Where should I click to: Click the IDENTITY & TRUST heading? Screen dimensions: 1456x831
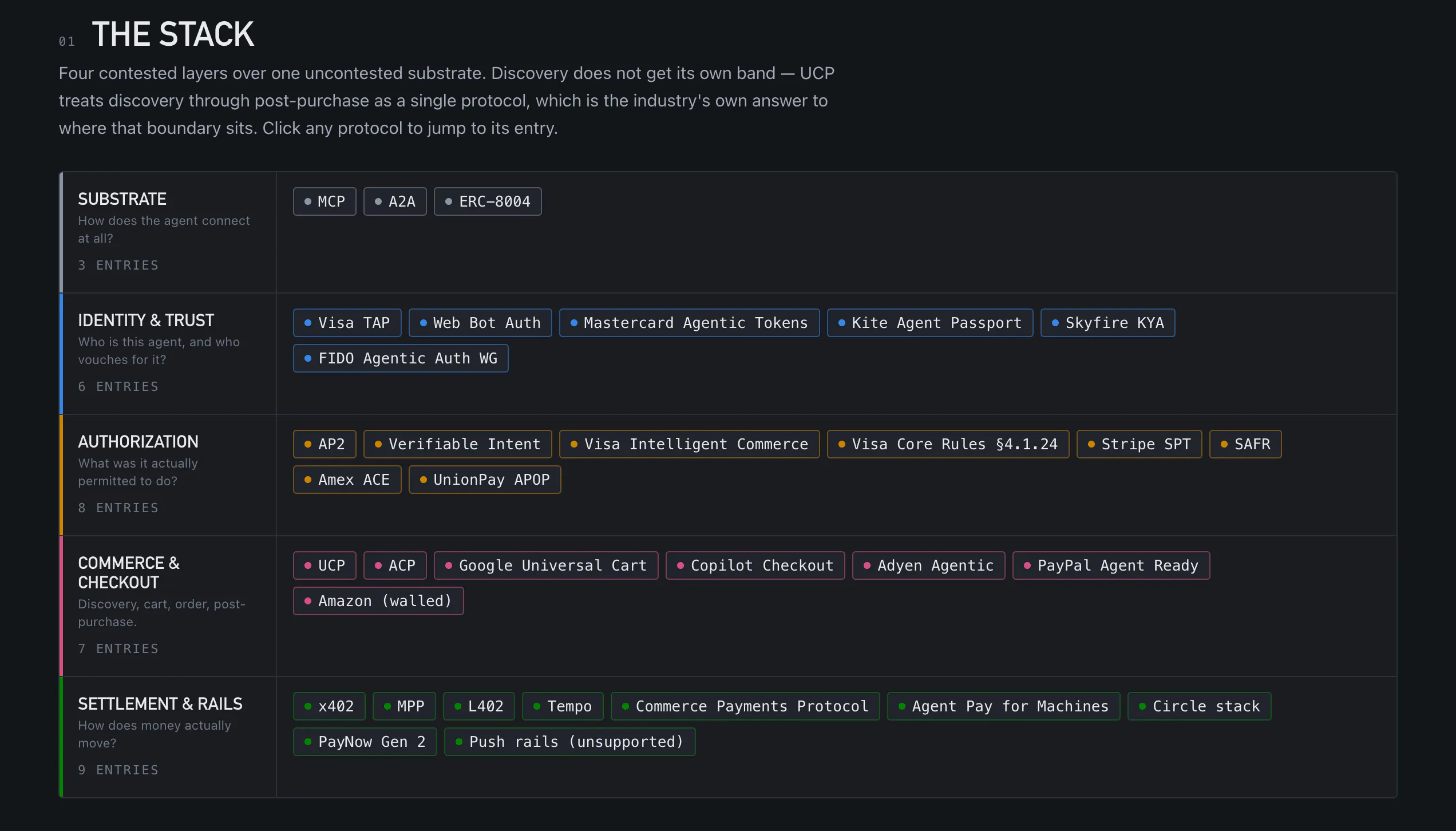146,320
